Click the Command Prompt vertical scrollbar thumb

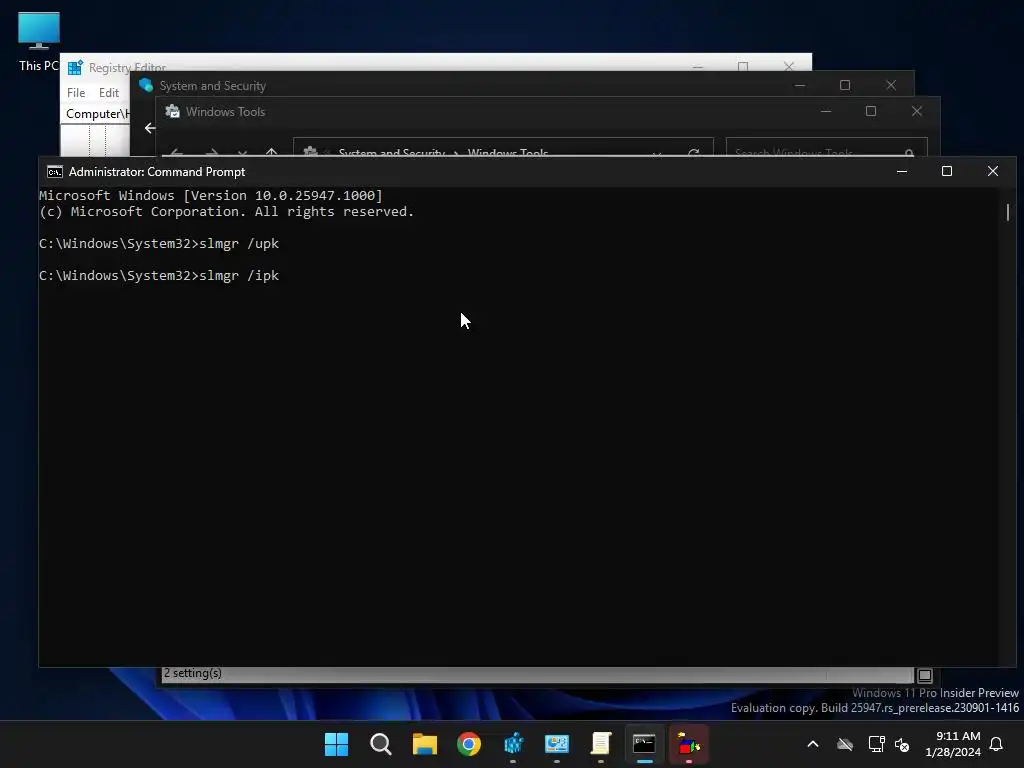coord(1008,212)
